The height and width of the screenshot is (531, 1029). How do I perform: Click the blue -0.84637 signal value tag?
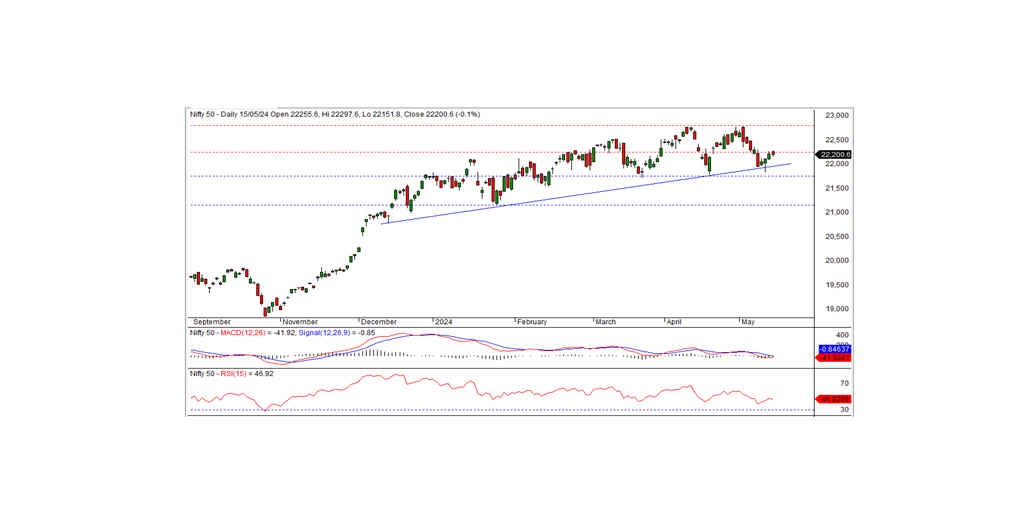click(834, 350)
